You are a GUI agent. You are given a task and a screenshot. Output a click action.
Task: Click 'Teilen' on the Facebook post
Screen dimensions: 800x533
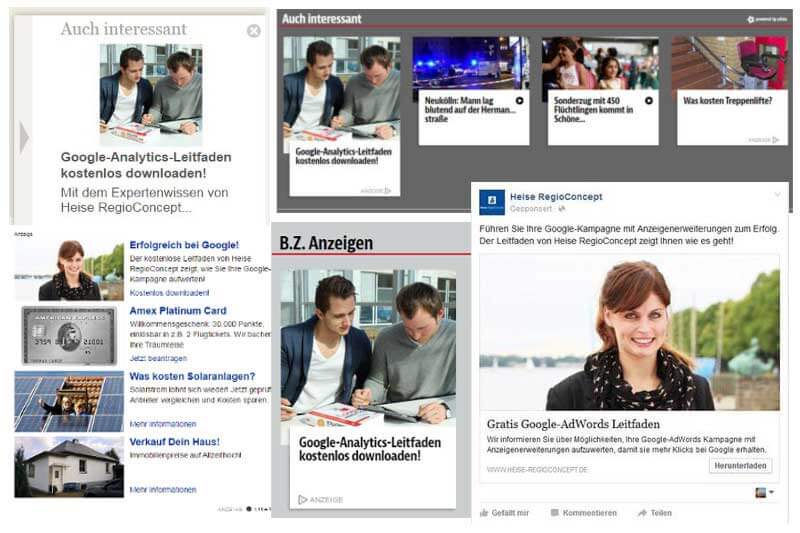[655, 513]
